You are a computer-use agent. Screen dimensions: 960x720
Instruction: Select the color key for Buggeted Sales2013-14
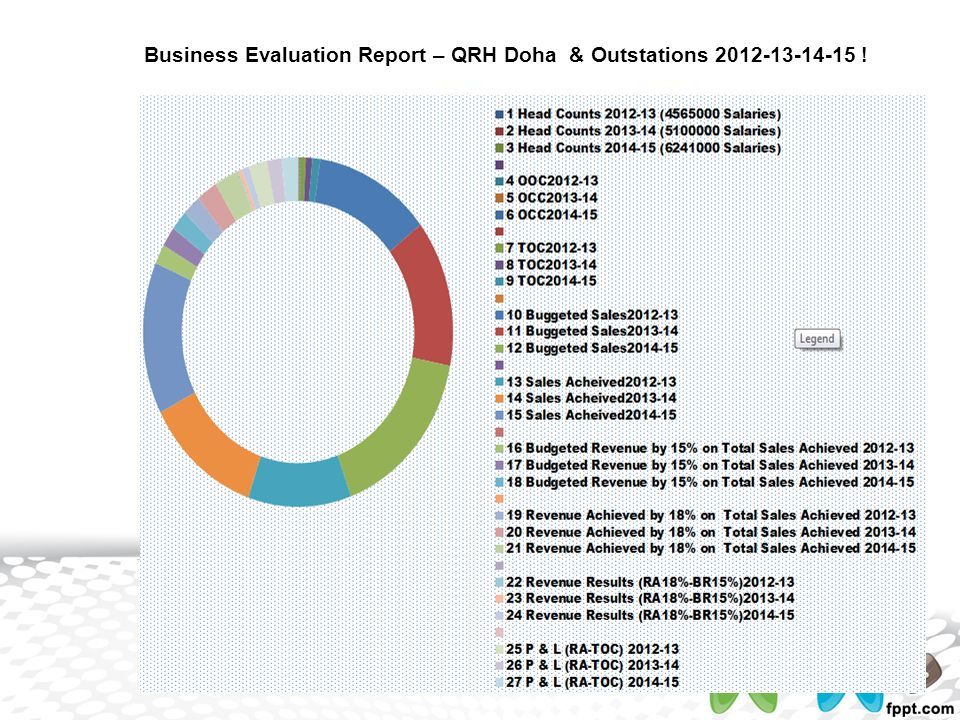pos(499,332)
